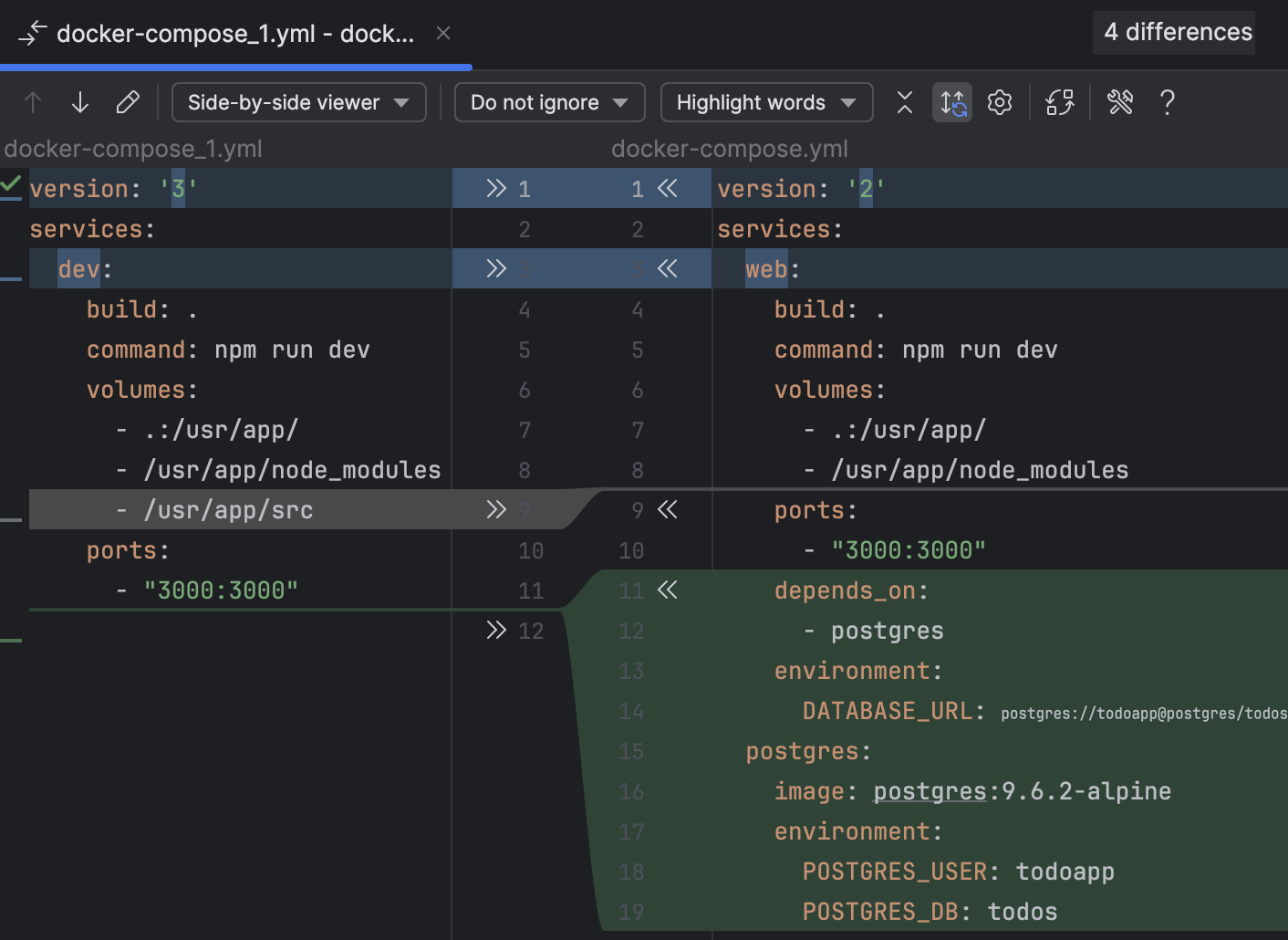Enable editing with the pencil icon
Viewport: 1288px width, 940px height.
128,102
